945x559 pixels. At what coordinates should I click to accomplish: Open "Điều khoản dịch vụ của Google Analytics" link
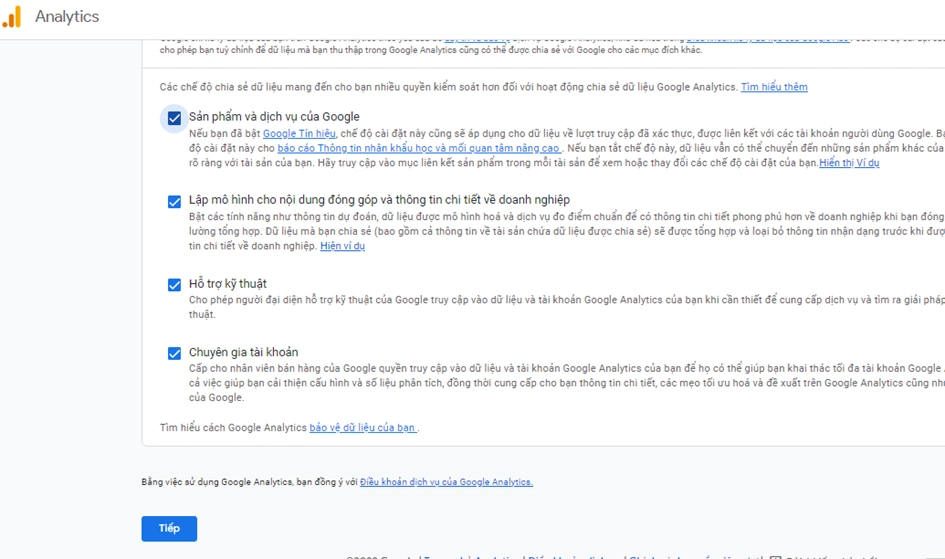pos(446,482)
